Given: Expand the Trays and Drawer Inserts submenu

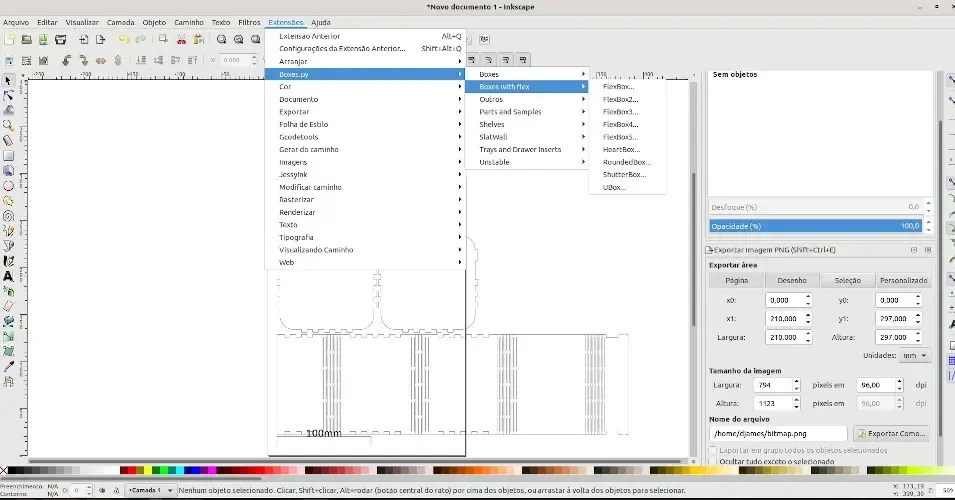Looking at the screenshot, I should [x=527, y=149].
